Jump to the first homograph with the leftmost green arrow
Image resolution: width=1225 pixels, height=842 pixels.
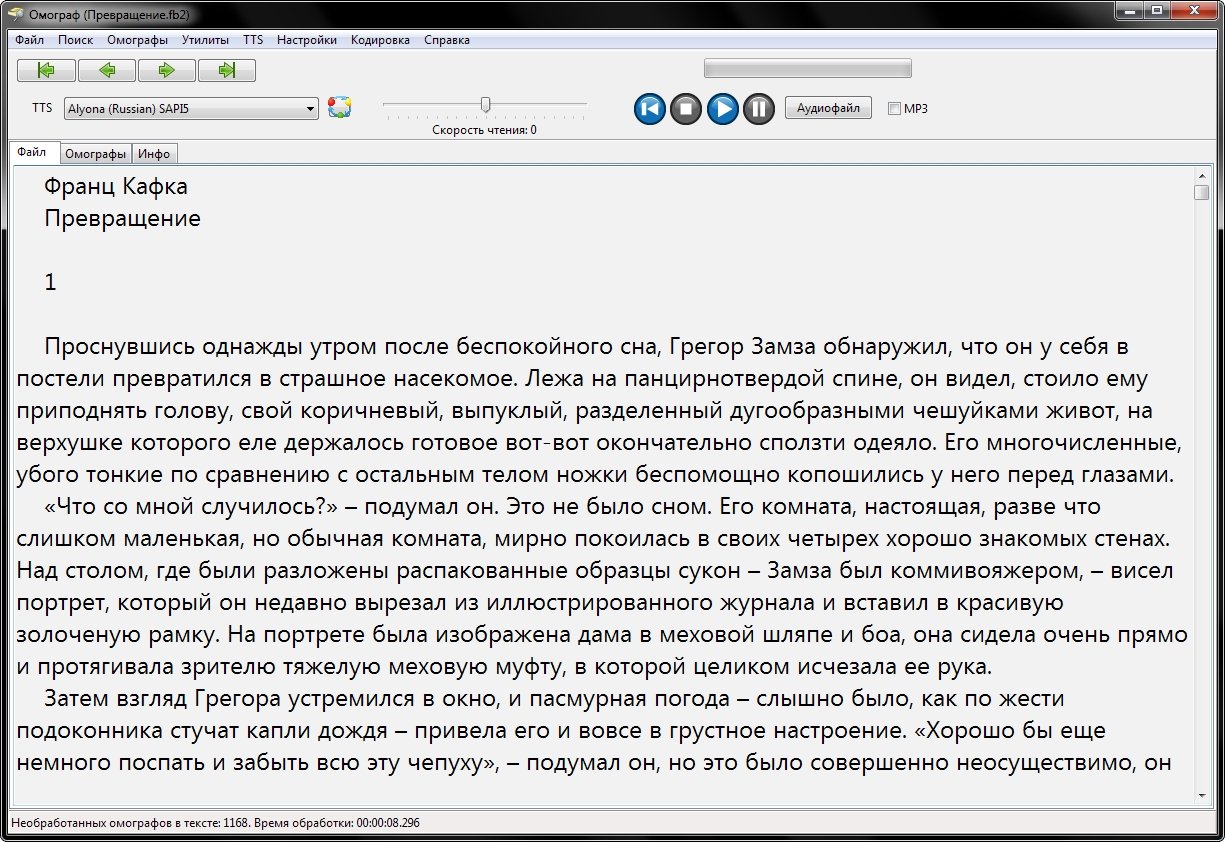pos(46,70)
